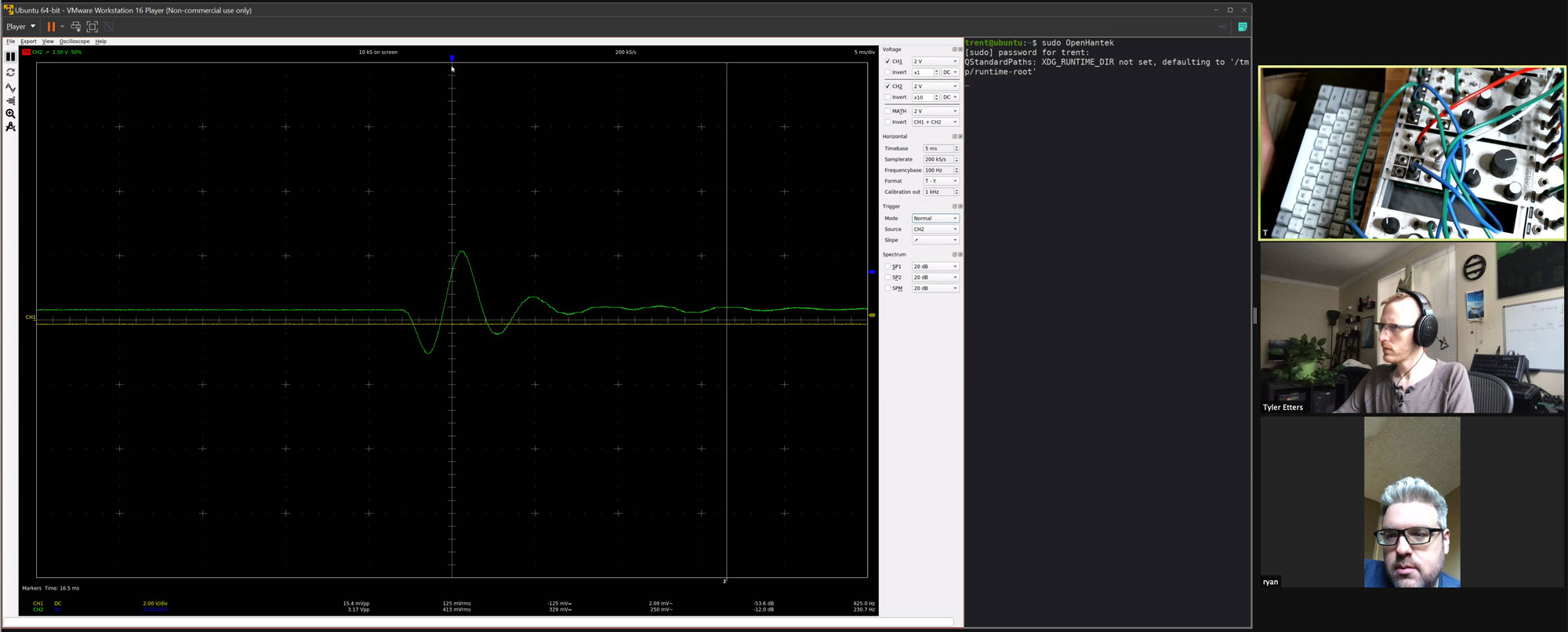
Task: Select the compass measure tool icon
Action: (x=10, y=127)
